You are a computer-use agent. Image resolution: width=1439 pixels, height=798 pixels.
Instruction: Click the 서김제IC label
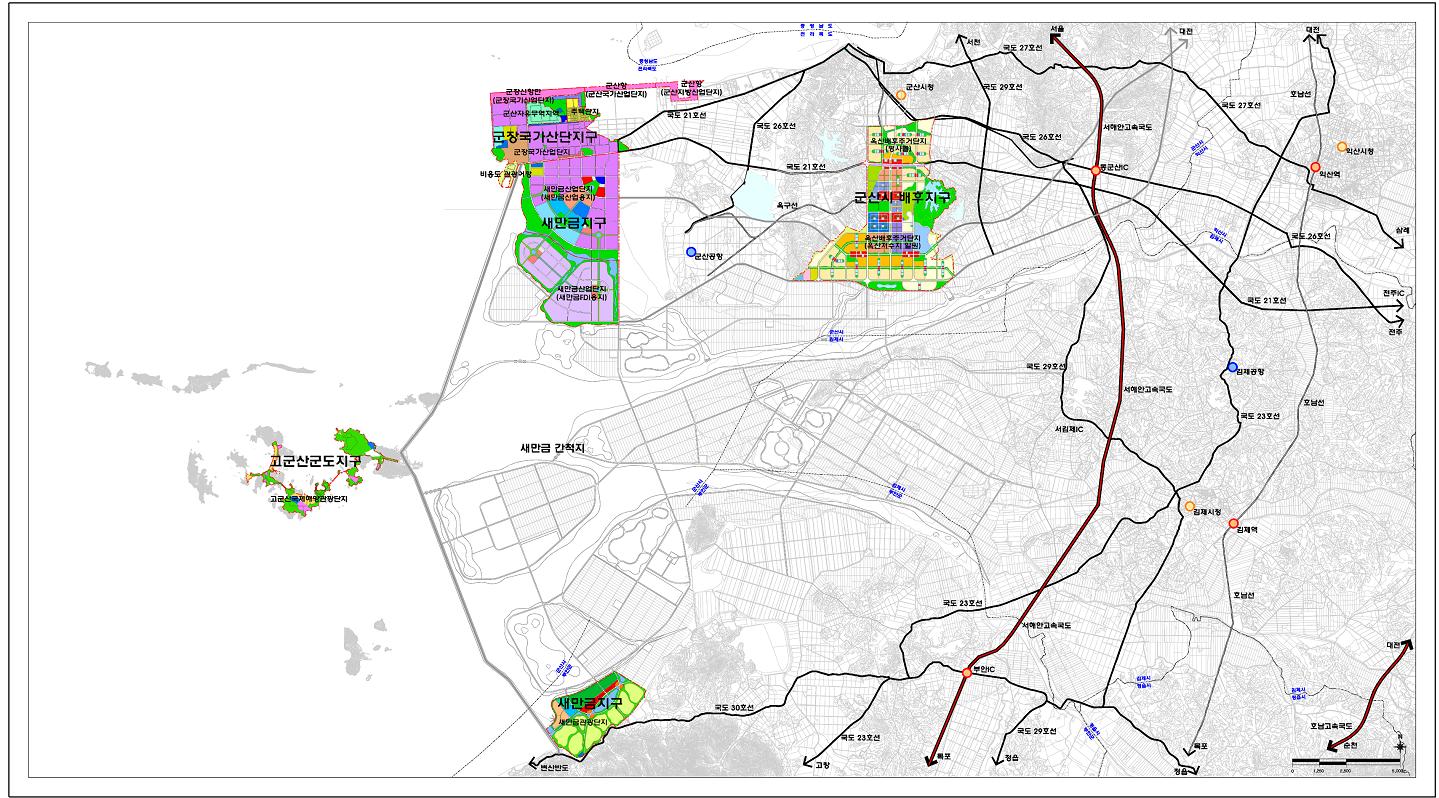point(1069,428)
